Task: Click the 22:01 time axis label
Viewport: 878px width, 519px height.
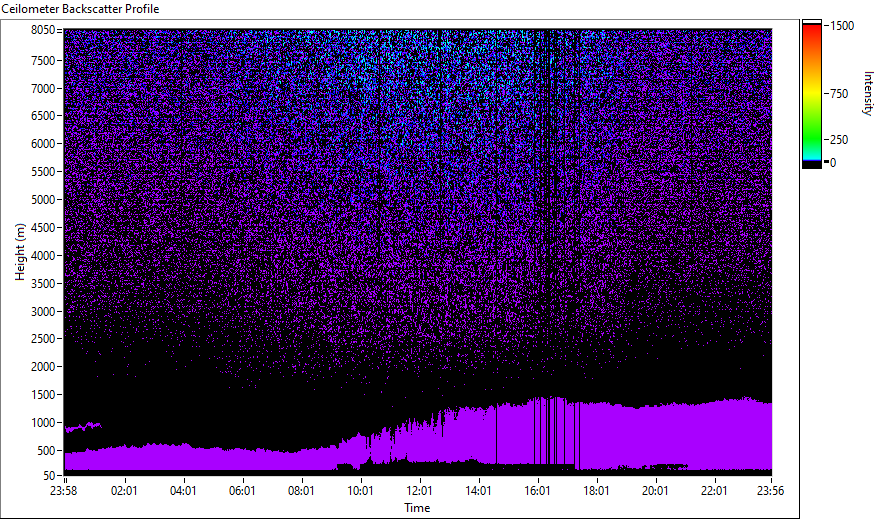Action: [x=714, y=491]
